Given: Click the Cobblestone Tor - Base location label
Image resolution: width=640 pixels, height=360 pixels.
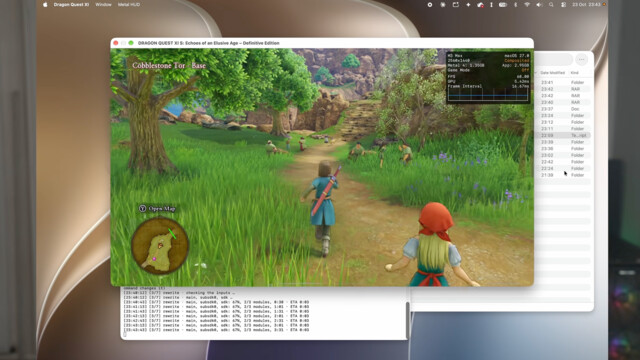Looking at the screenshot, I should (x=169, y=65).
